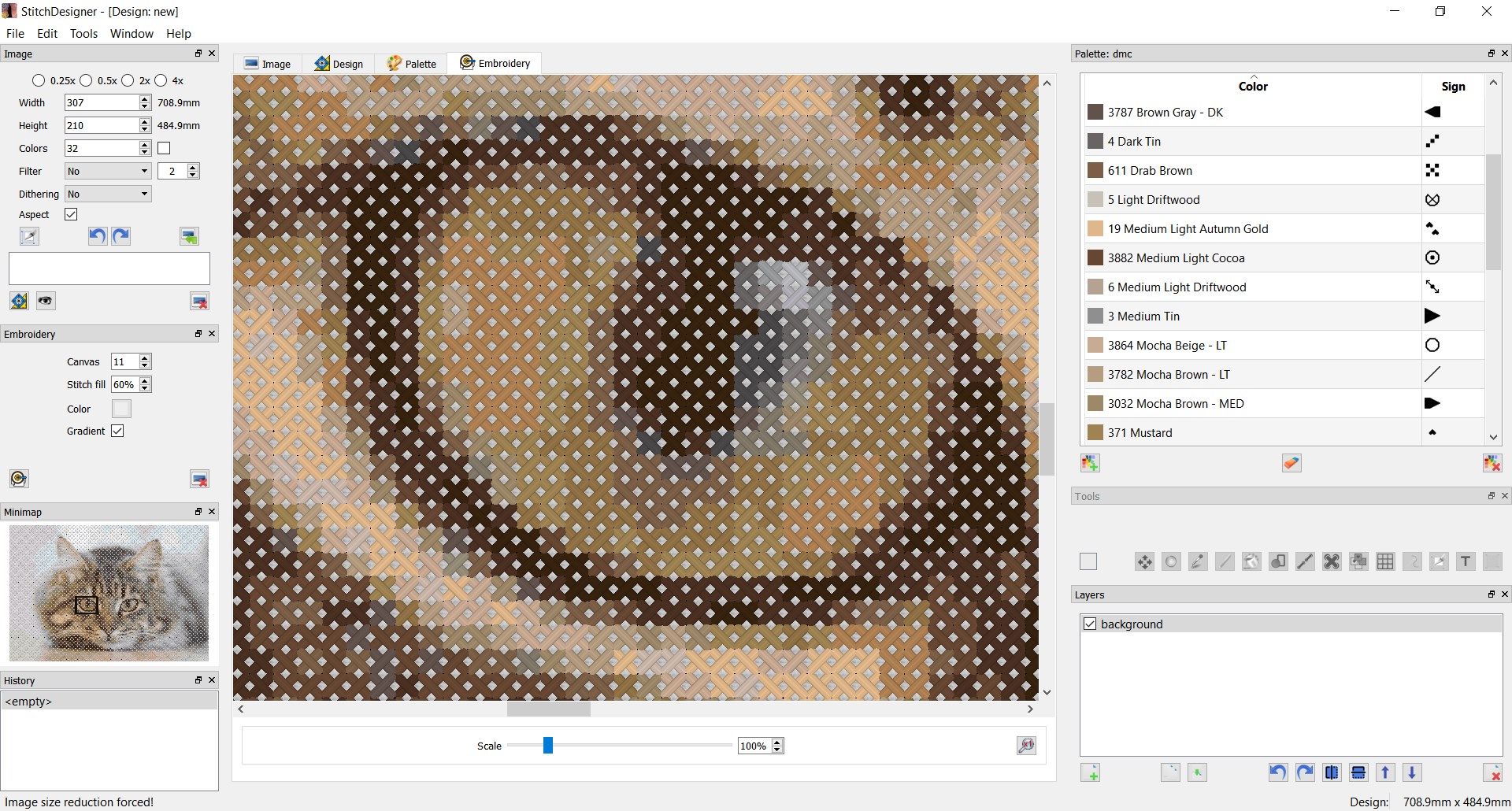This screenshot has height=811, width=1512.
Task: Click the redo arrow in the Image panel
Action: (120, 235)
